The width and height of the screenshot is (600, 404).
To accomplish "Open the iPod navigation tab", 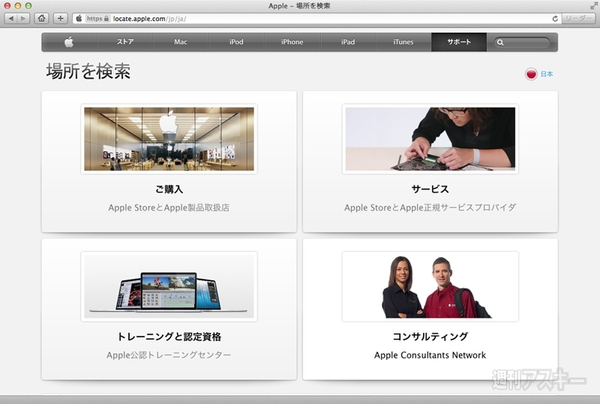I will coord(236,42).
